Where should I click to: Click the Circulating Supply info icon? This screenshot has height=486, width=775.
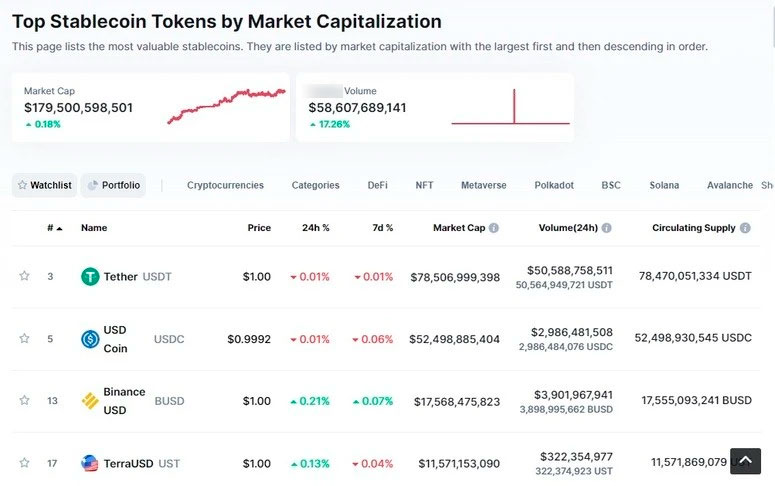745,228
